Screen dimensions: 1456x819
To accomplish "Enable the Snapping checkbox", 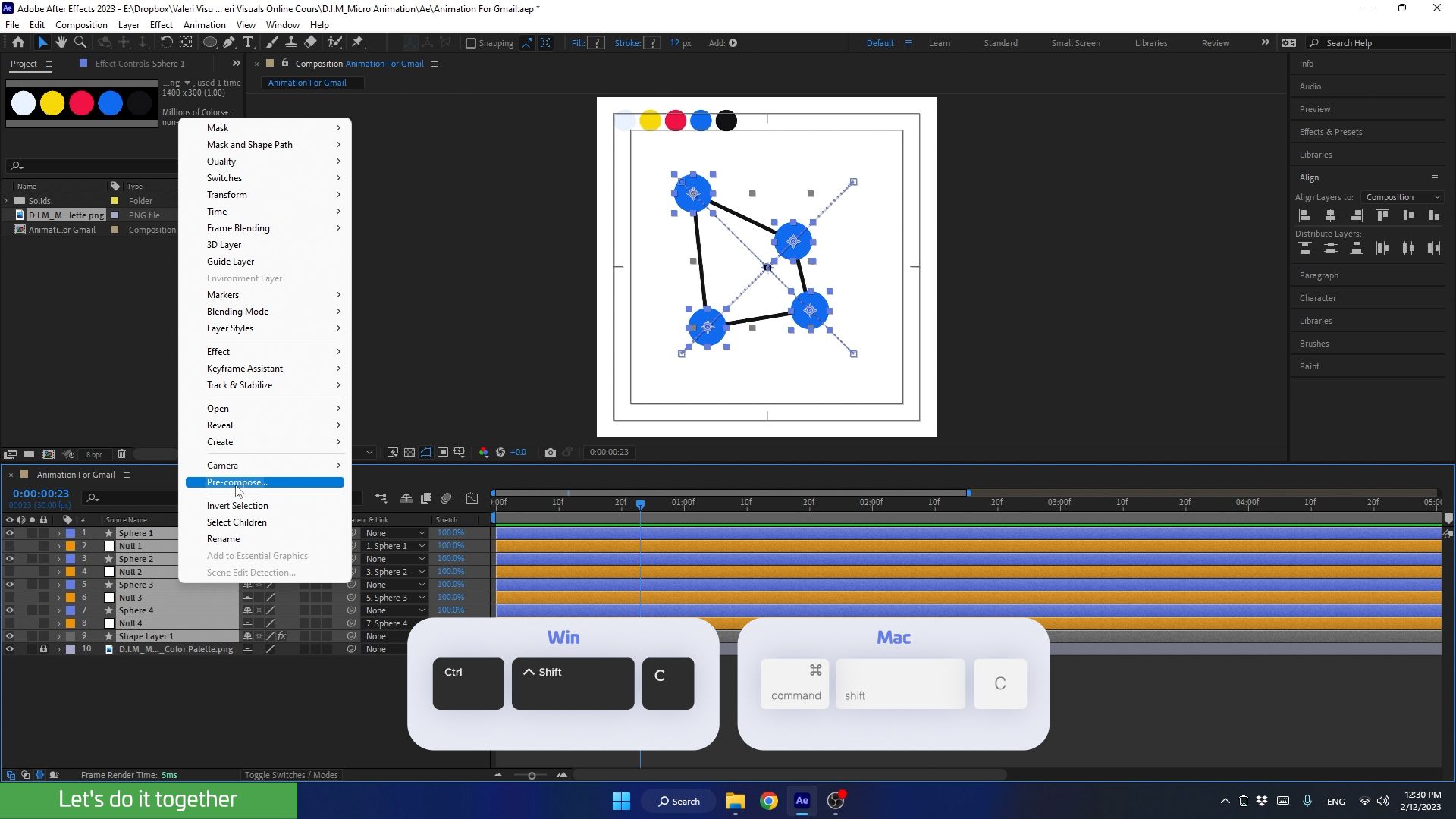I will 471,43.
